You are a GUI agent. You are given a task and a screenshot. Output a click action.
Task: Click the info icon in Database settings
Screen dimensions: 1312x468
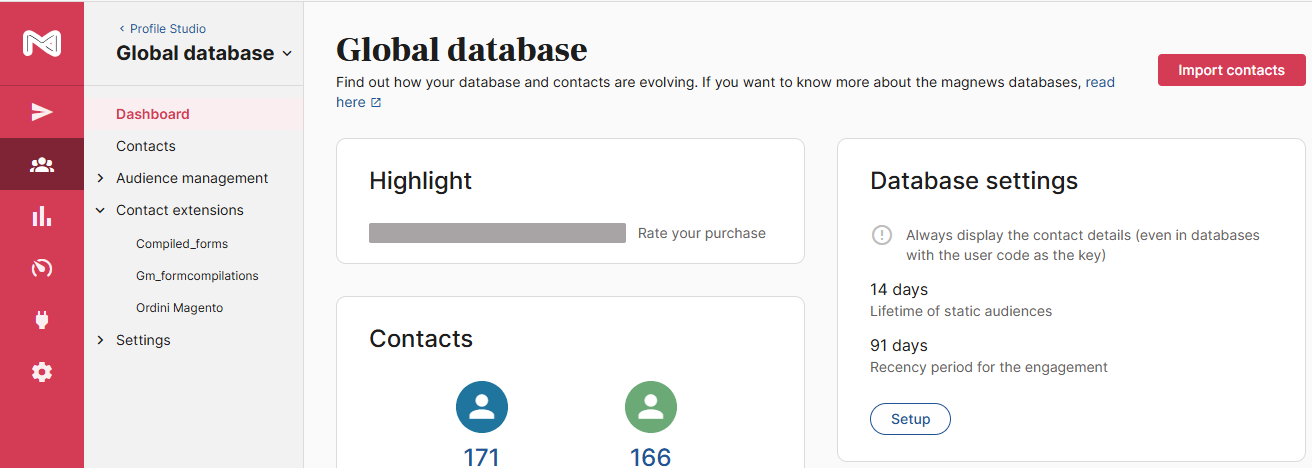[881, 235]
